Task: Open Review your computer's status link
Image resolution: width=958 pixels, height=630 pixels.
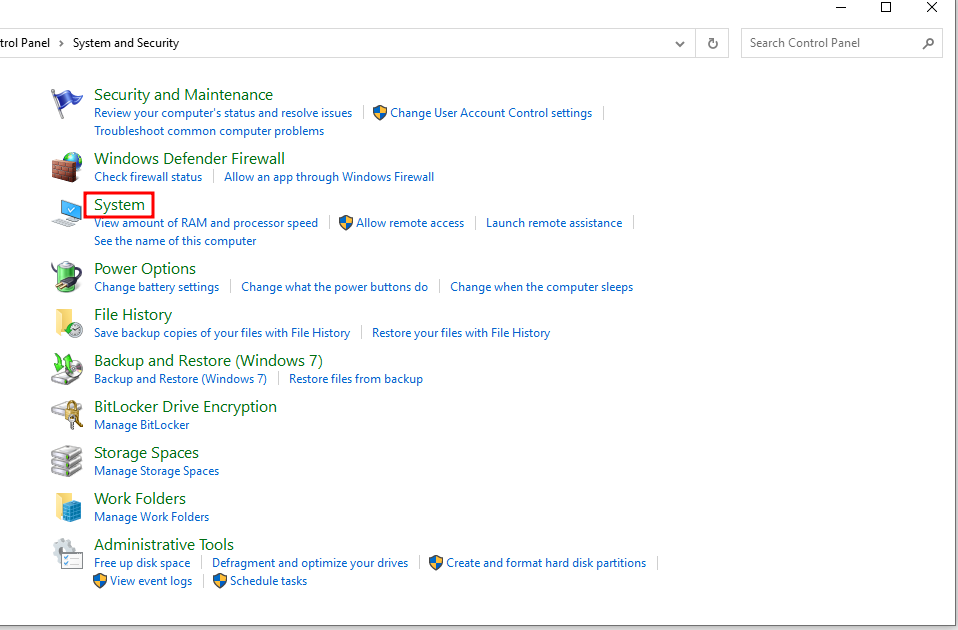Action: tap(223, 113)
